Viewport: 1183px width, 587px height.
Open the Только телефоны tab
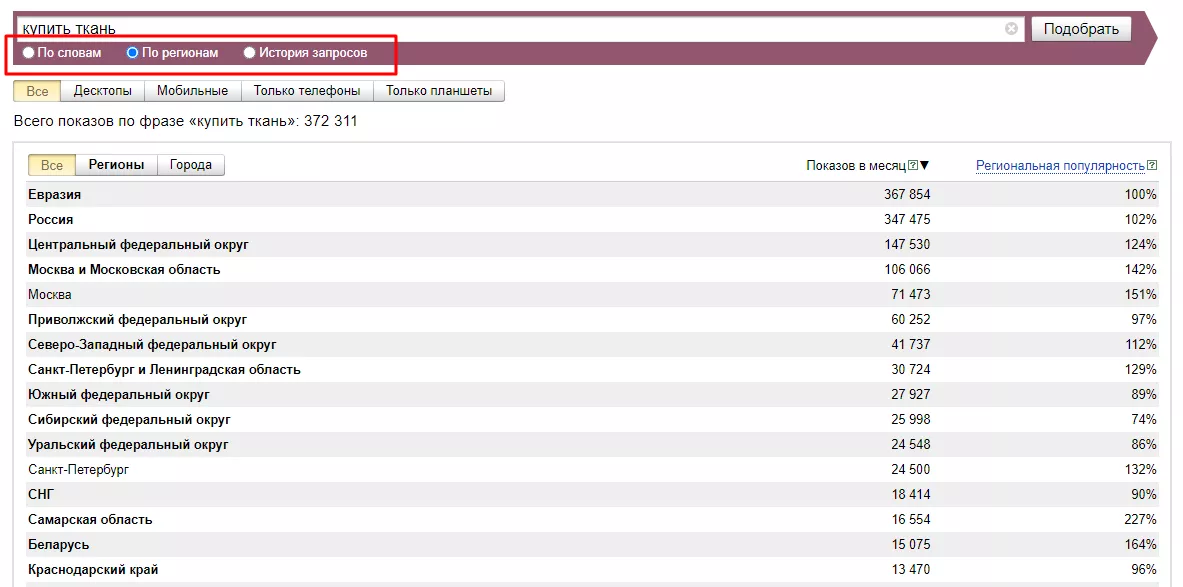click(x=307, y=91)
